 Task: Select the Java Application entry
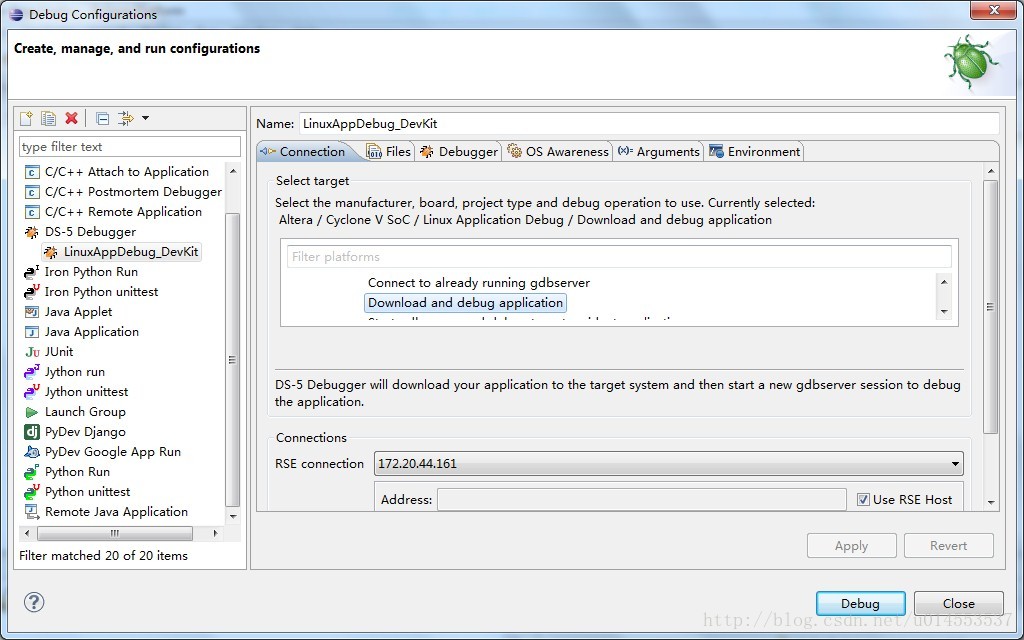91,332
